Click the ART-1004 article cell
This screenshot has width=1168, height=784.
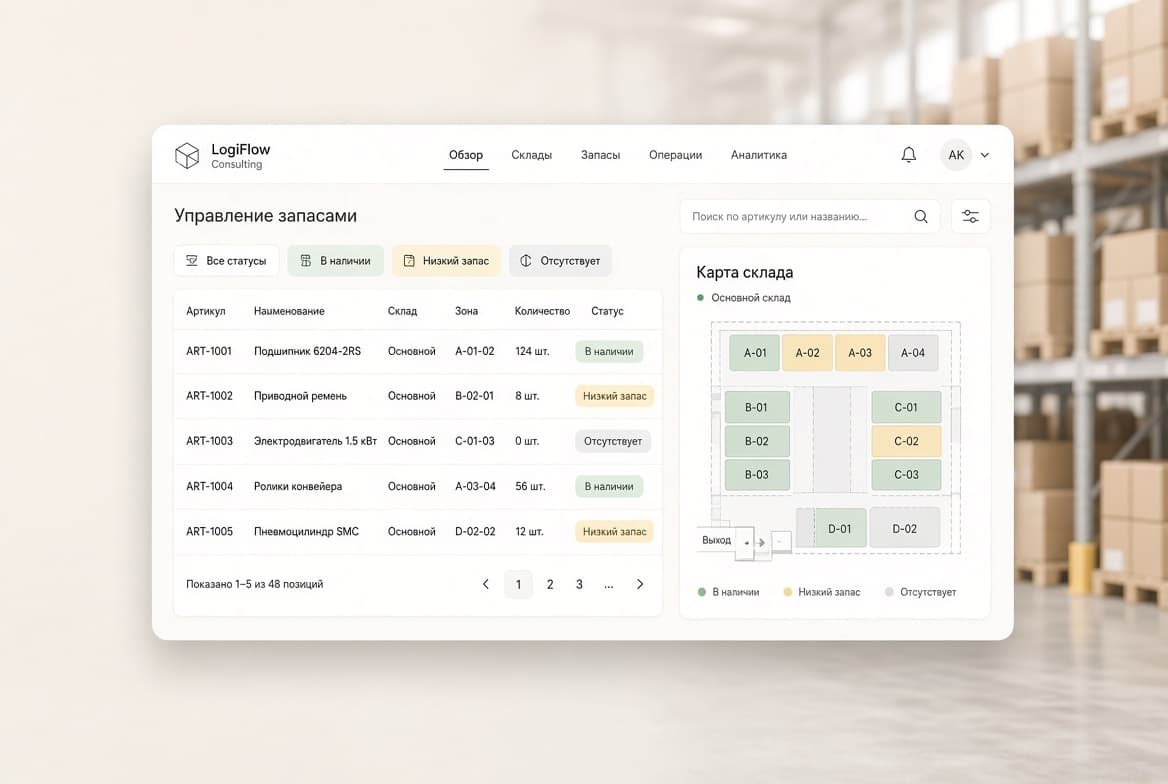tap(209, 487)
